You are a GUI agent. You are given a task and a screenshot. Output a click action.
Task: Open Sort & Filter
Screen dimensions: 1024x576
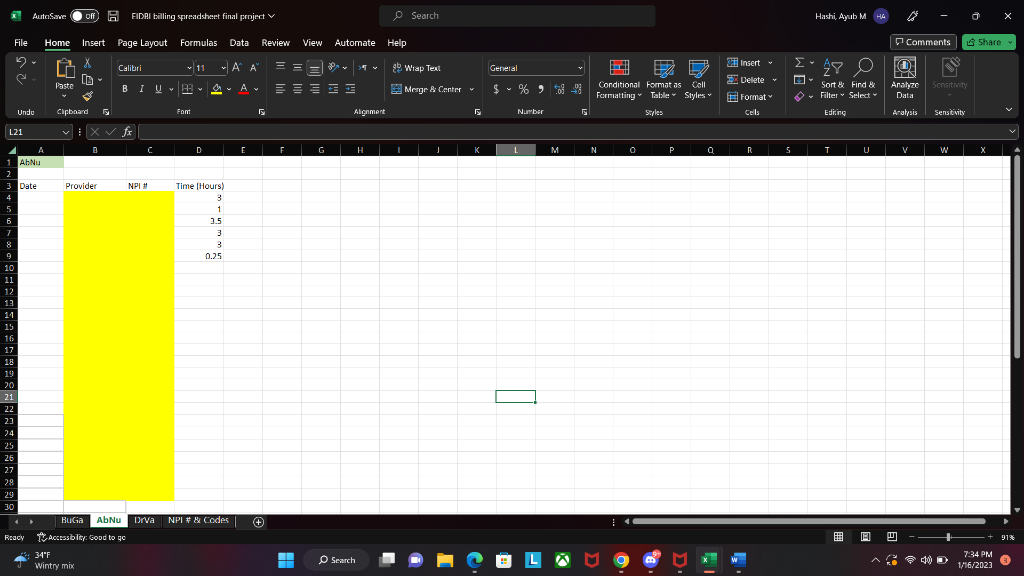click(x=833, y=79)
